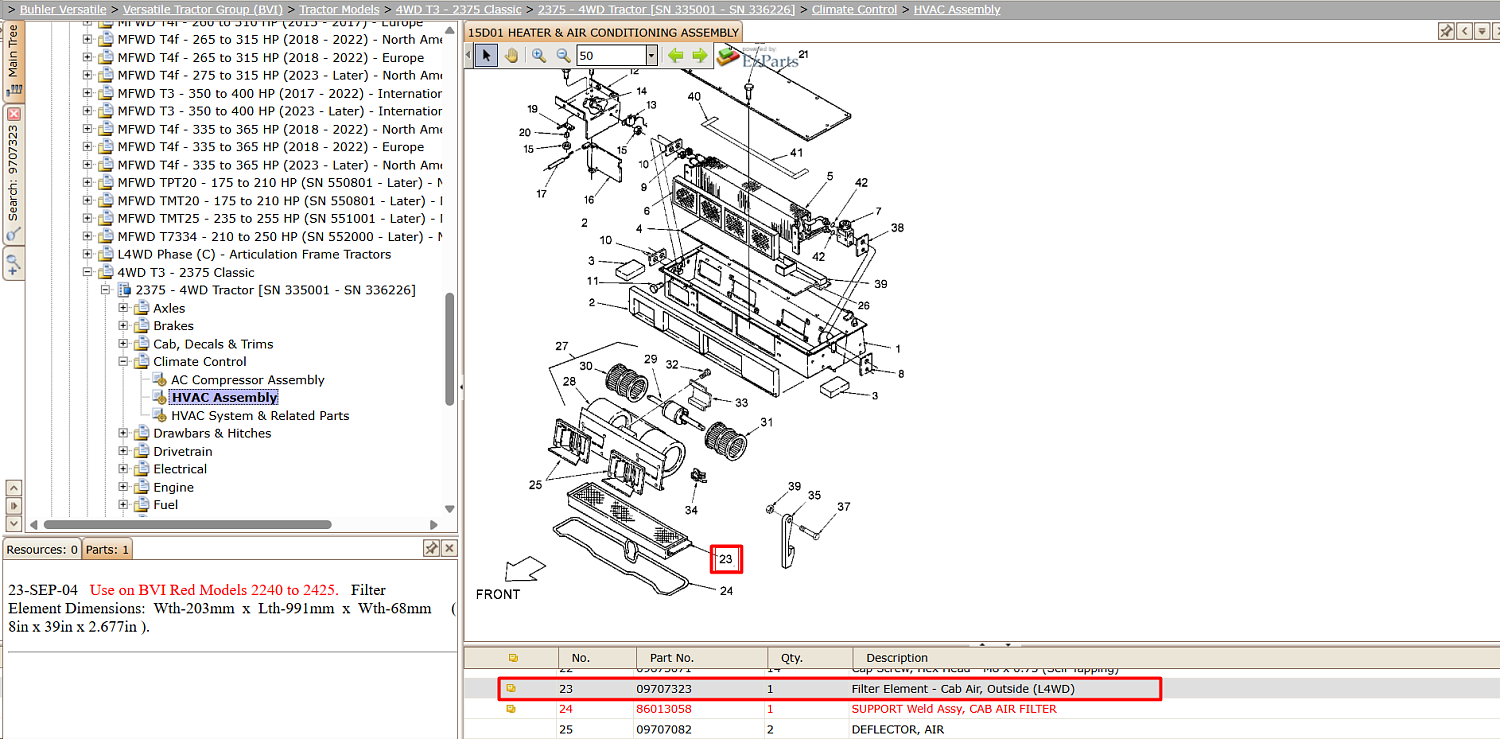Open the zoom level dropdown arrow

(x=651, y=56)
